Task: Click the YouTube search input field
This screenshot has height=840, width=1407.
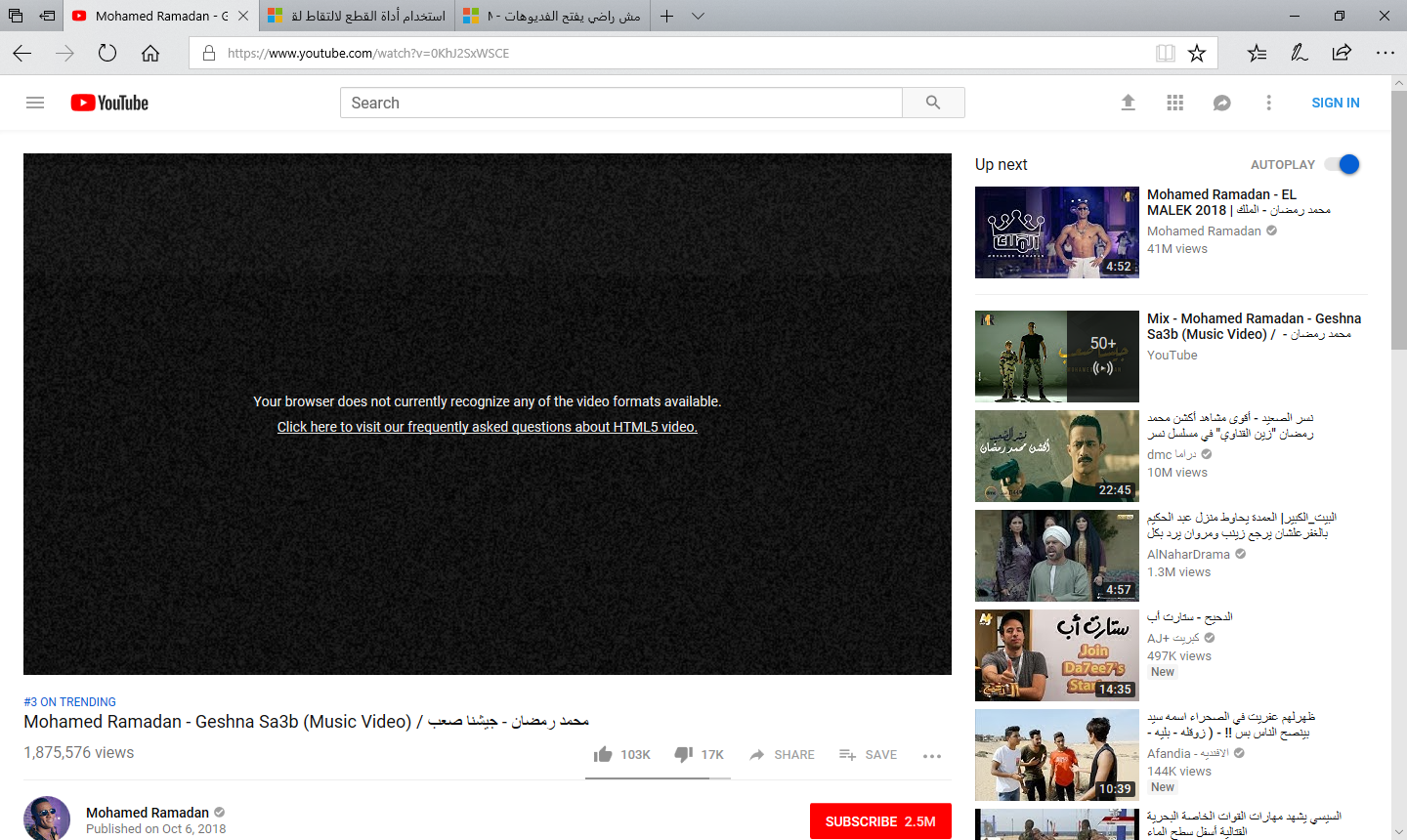Action: click(x=621, y=103)
